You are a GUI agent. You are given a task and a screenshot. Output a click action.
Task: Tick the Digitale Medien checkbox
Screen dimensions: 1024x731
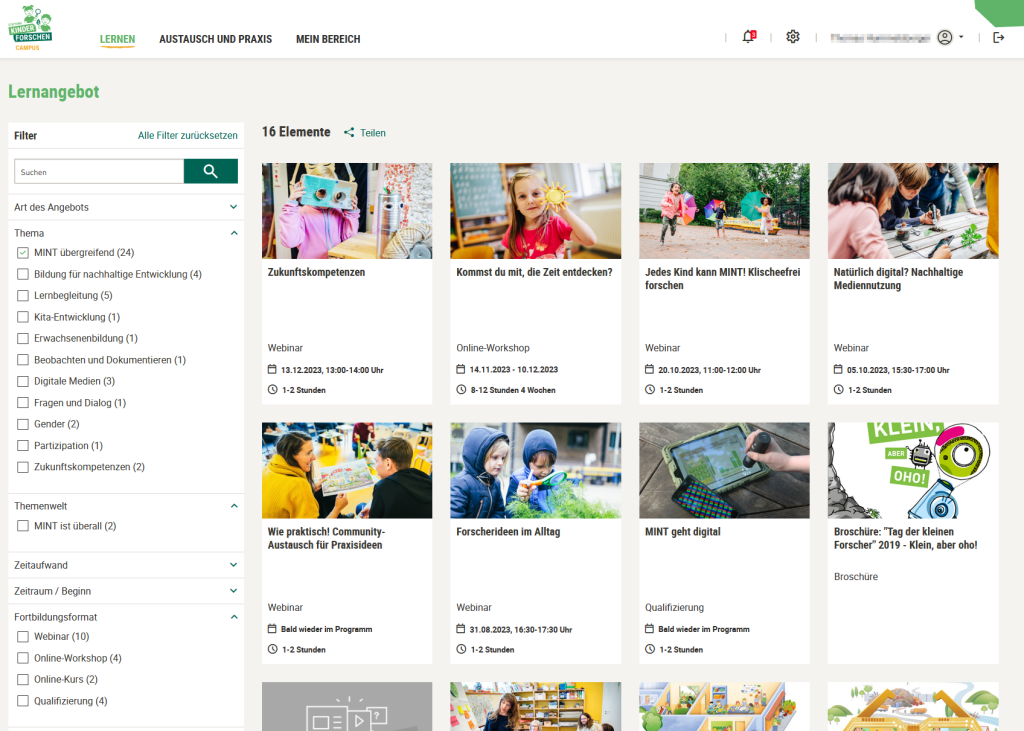[x=23, y=381]
